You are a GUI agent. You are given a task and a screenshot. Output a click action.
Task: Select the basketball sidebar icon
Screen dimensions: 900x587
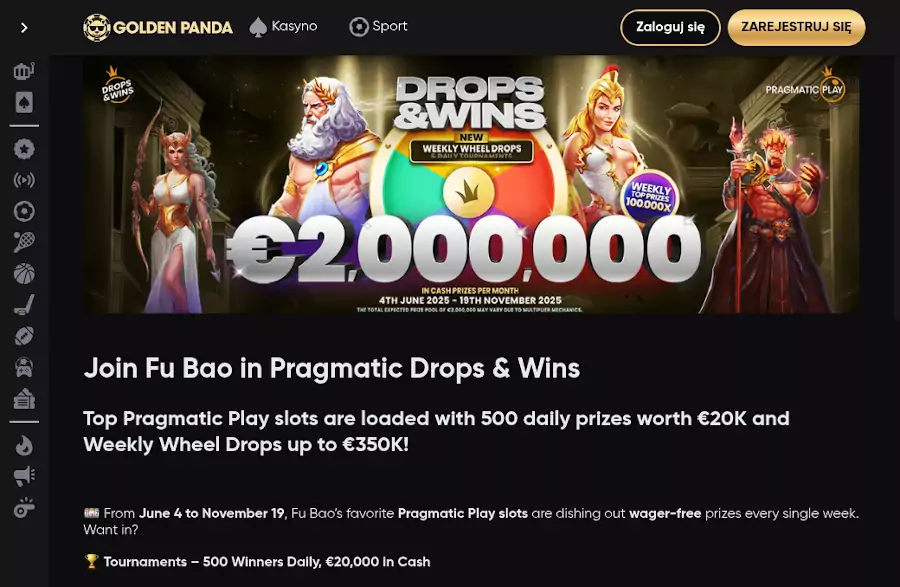(24, 274)
